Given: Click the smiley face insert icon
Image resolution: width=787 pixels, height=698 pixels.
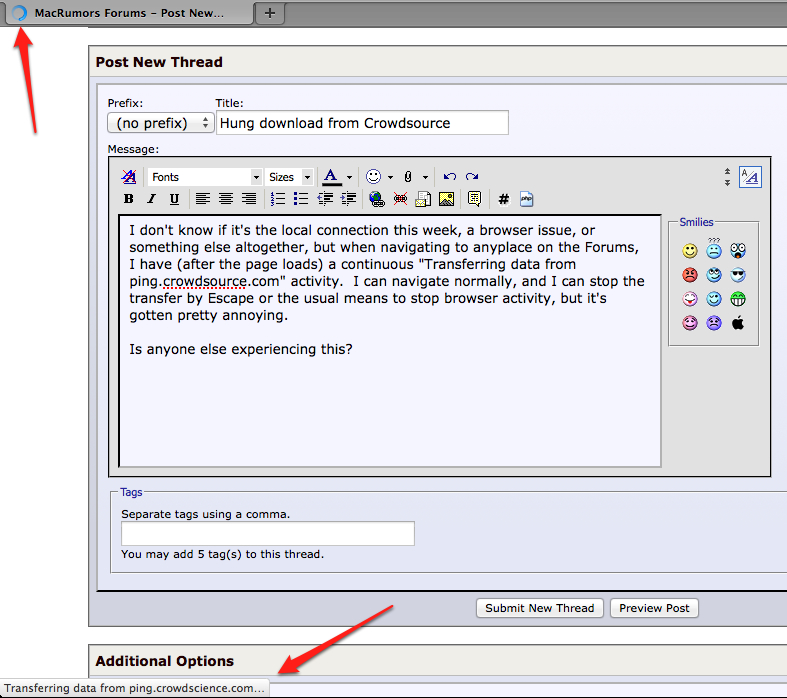Looking at the screenshot, I should tap(373, 177).
